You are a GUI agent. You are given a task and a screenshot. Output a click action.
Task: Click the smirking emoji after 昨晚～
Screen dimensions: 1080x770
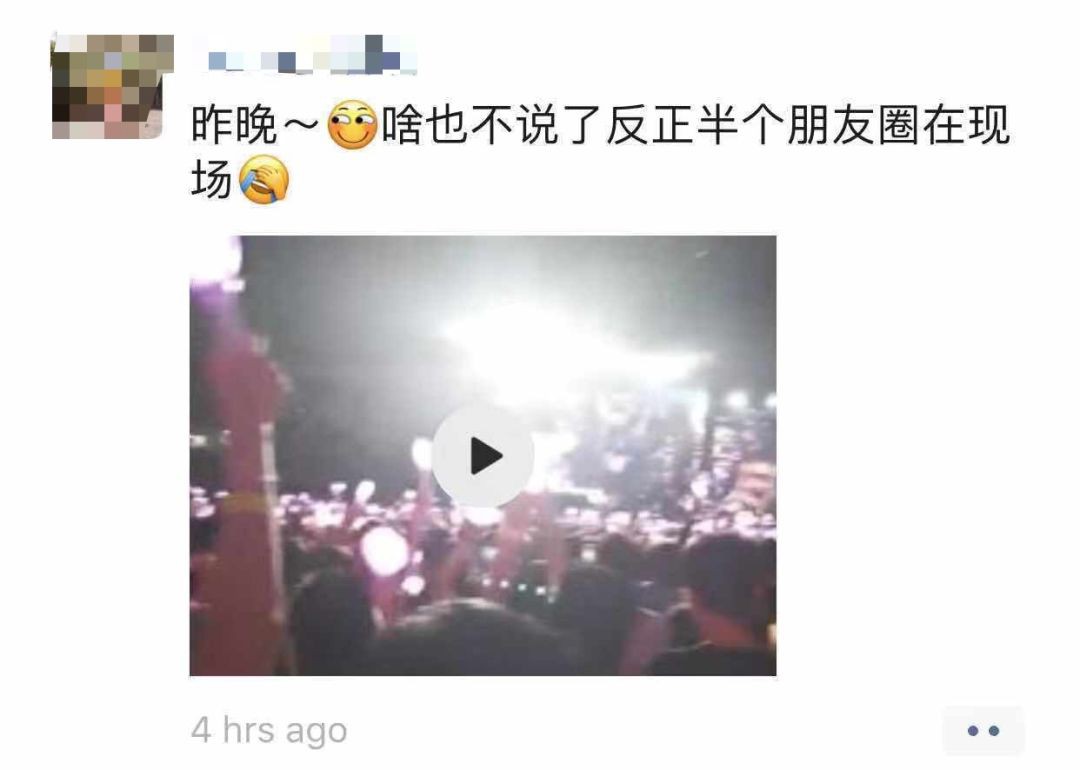click(x=352, y=125)
